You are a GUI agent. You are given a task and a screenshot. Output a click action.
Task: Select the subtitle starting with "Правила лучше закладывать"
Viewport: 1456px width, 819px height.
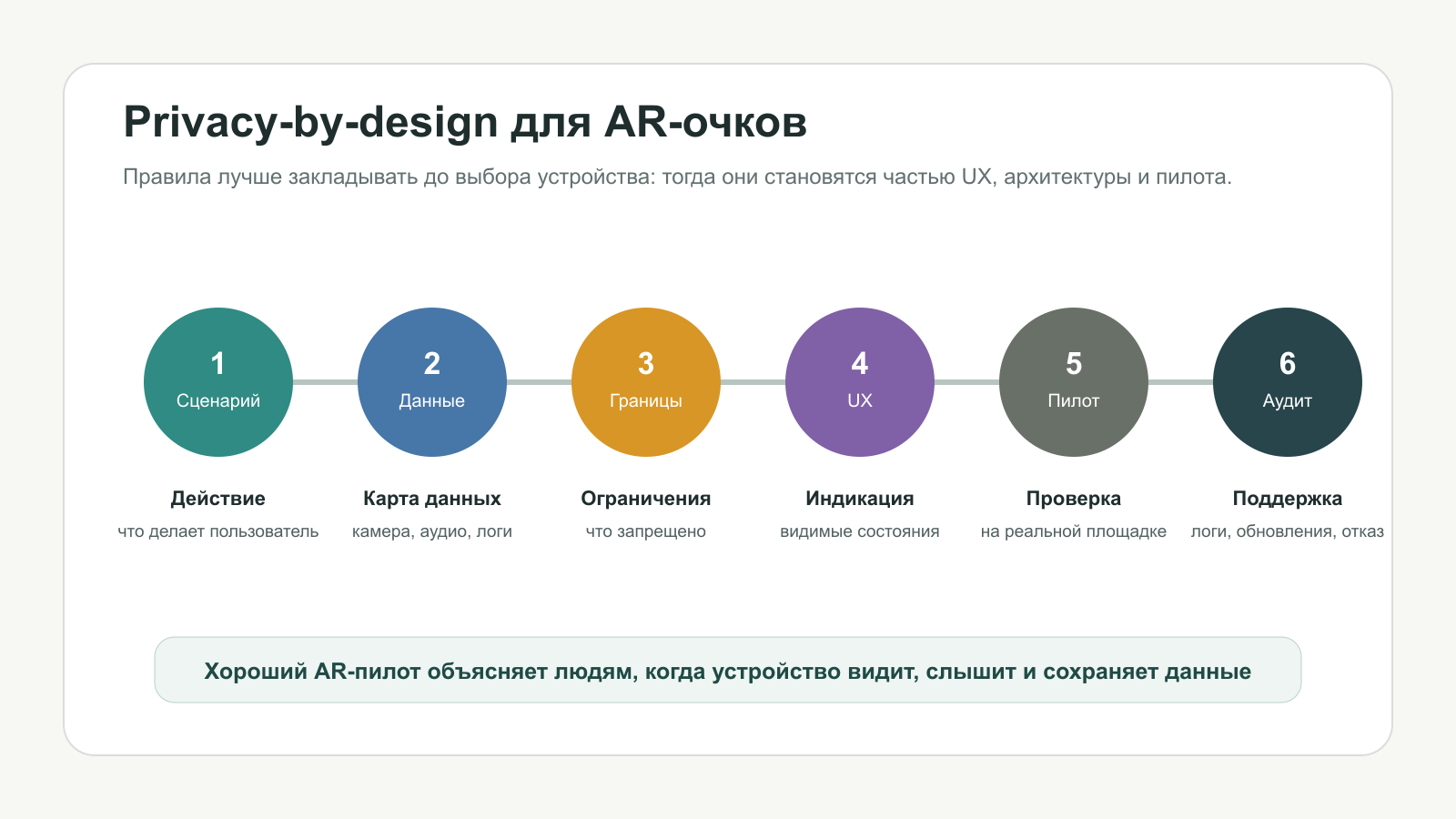pyautogui.click(x=677, y=177)
